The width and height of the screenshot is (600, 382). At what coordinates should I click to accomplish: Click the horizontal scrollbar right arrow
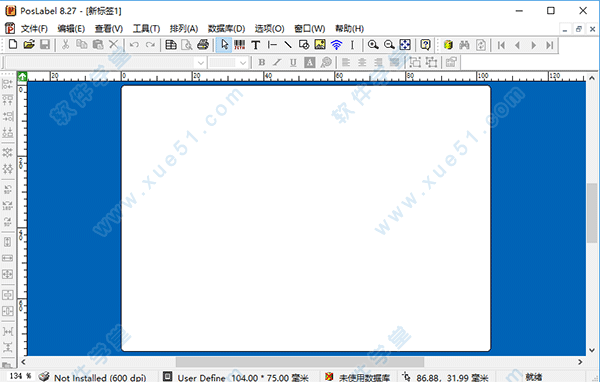click(x=580, y=362)
